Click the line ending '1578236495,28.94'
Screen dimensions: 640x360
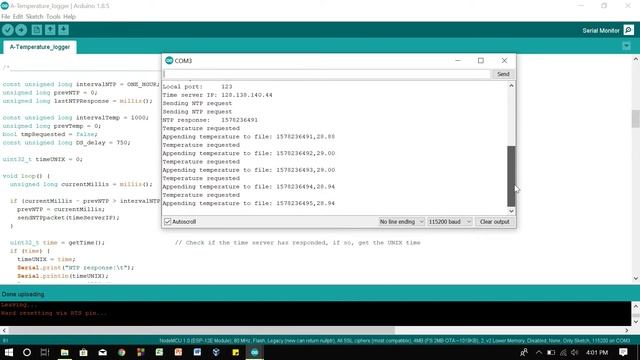249,203
